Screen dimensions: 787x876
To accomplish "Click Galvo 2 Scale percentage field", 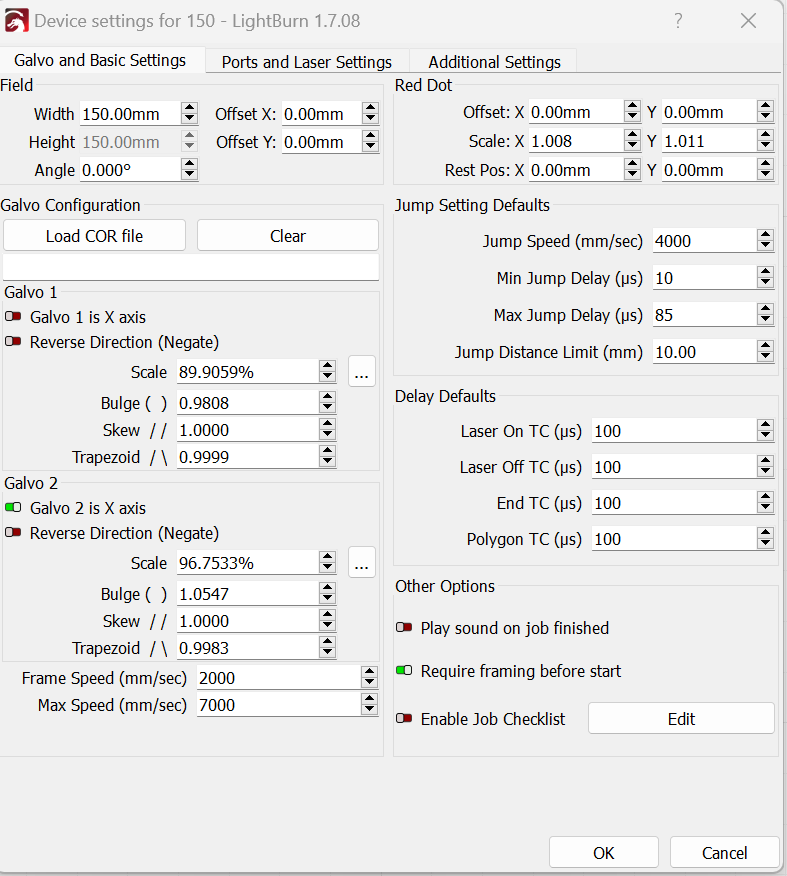I will point(248,563).
